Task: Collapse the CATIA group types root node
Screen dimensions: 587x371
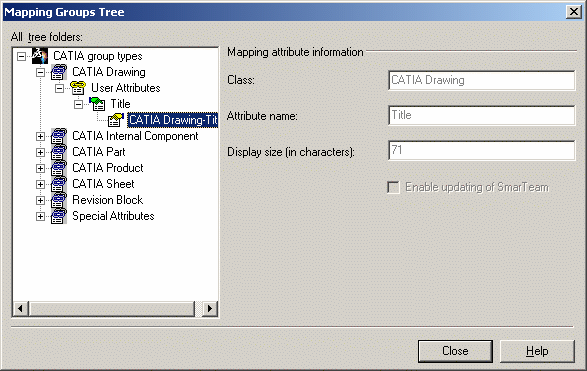Action: tap(22, 57)
